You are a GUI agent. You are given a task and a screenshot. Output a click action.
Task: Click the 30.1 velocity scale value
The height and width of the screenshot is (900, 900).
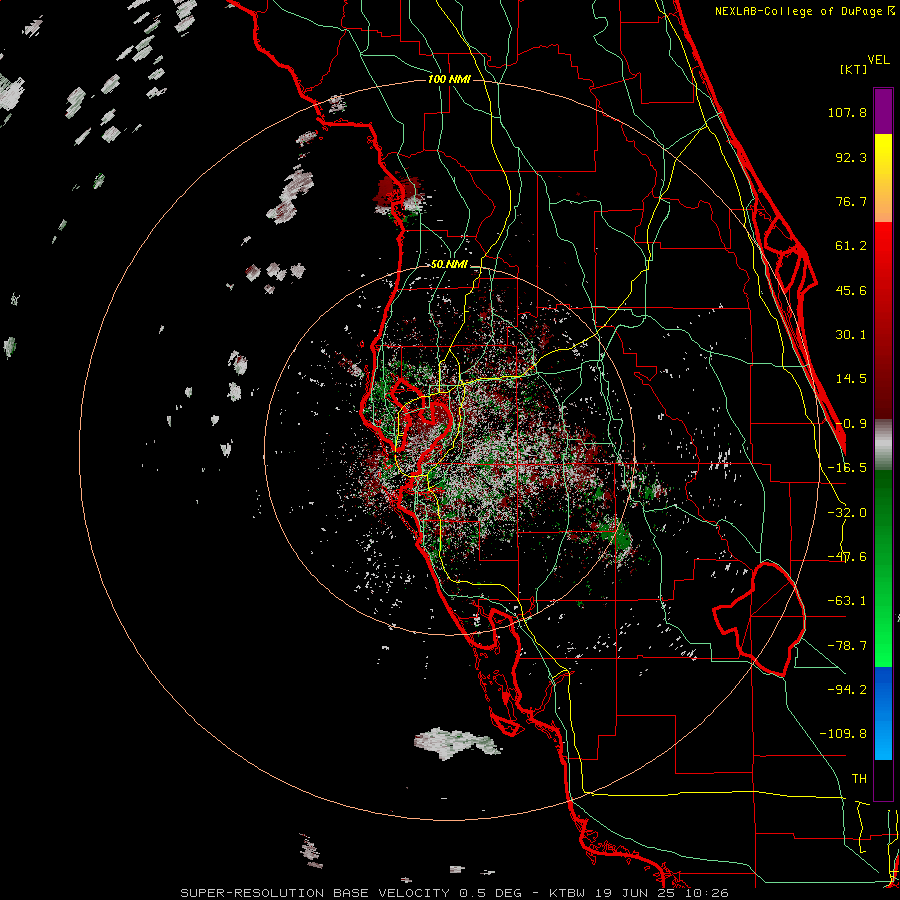tap(851, 335)
